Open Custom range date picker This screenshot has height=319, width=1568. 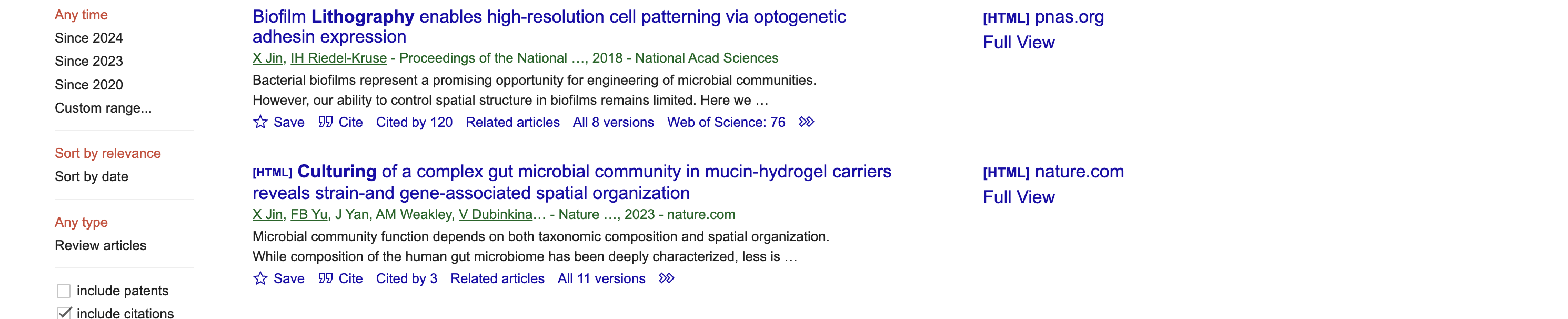pos(104,108)
